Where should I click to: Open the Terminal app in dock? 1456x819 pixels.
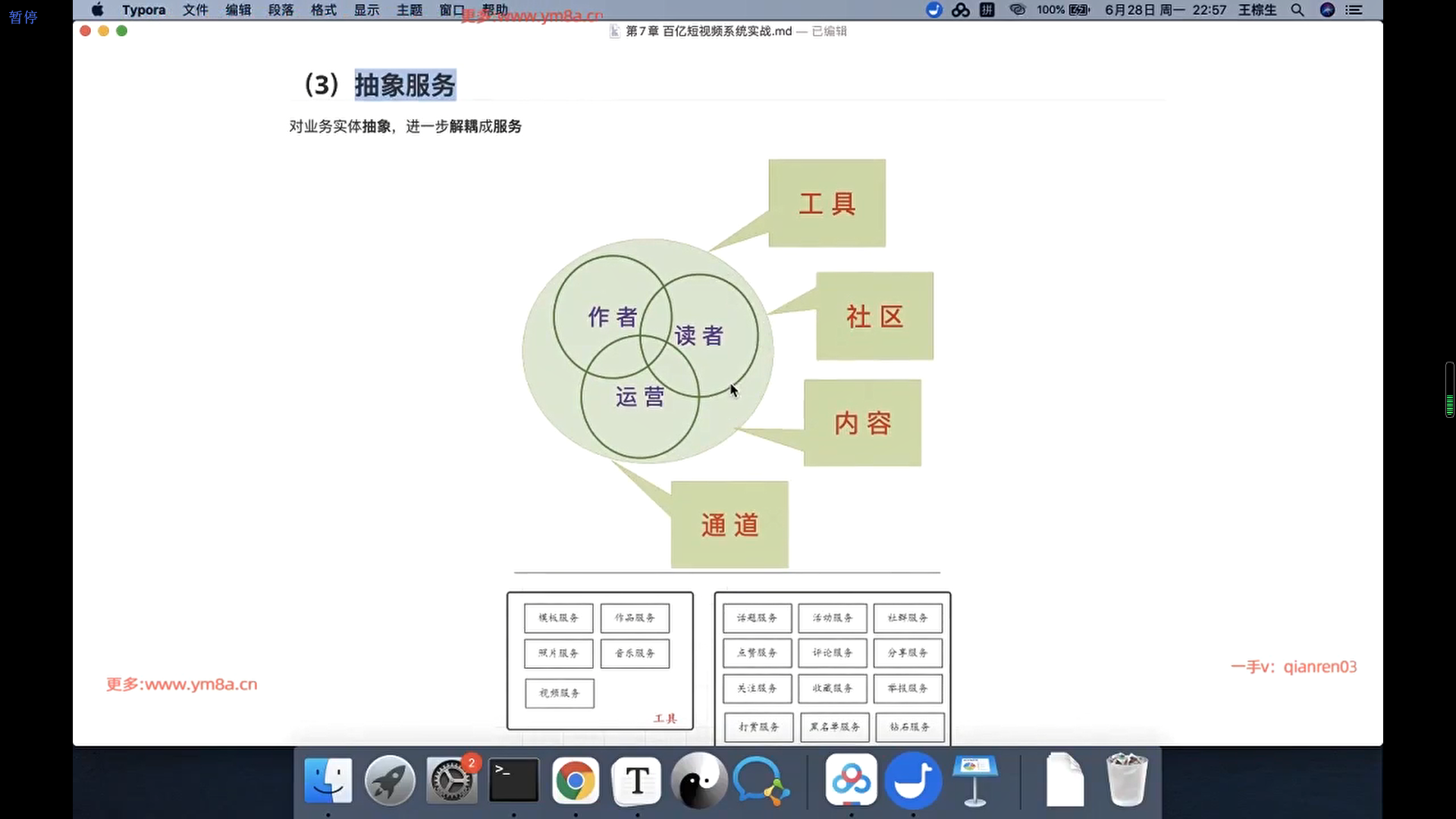pos(513,780)
